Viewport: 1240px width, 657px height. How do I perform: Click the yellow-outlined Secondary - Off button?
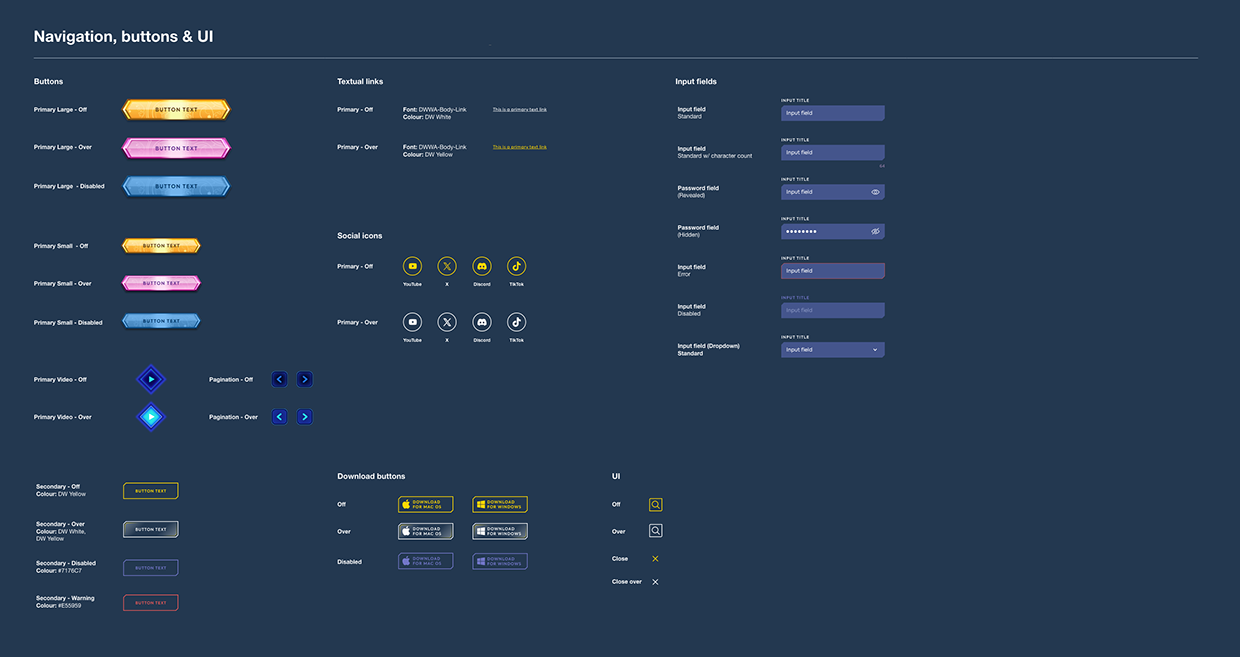point(151,491)
